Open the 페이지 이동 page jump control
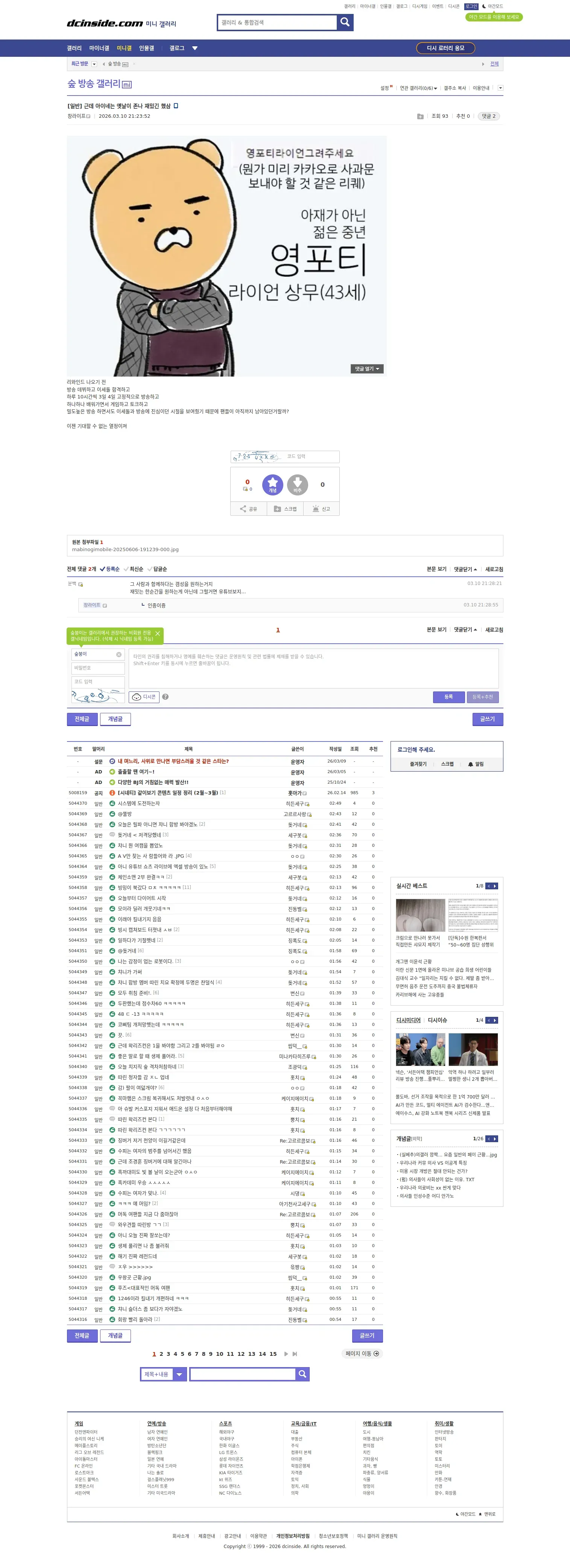 coord(362,1354)
